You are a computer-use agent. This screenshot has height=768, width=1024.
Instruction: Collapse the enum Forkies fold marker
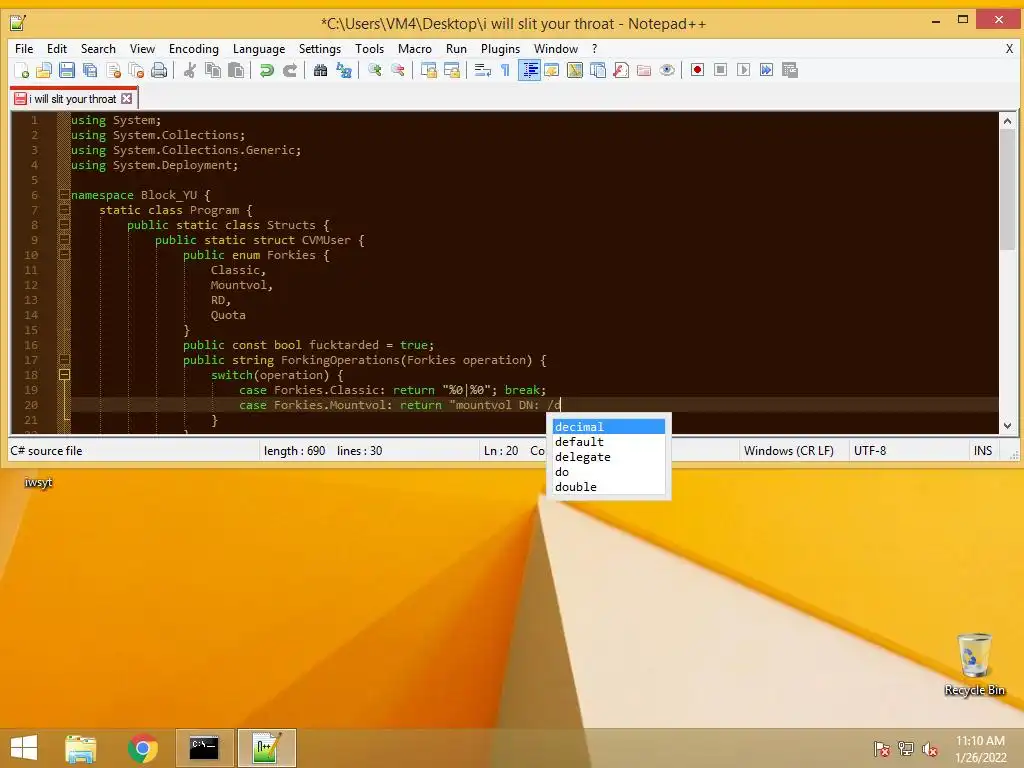(x=64, y=255)
